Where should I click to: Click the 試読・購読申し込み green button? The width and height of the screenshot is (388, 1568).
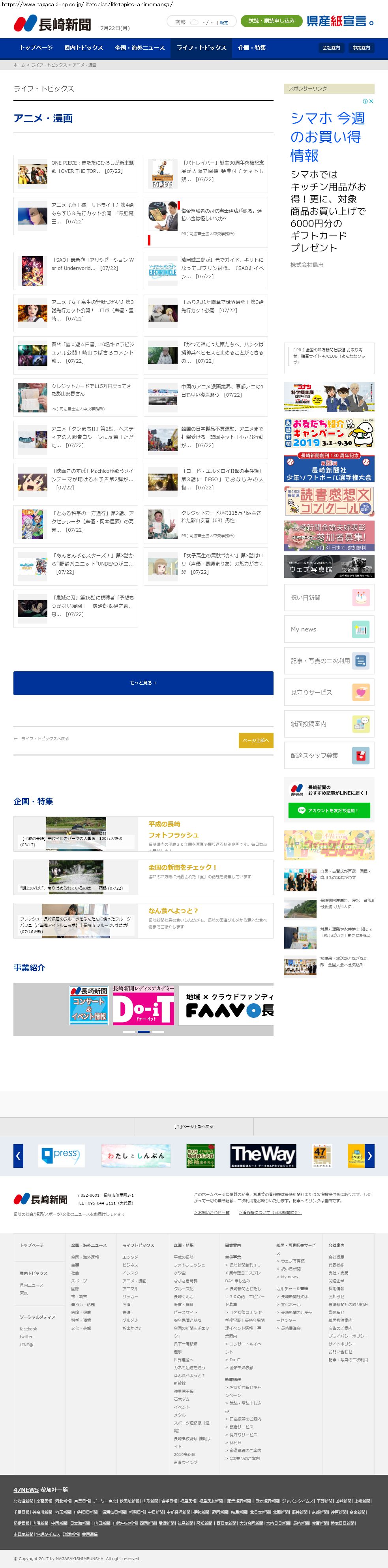(271, 21)
